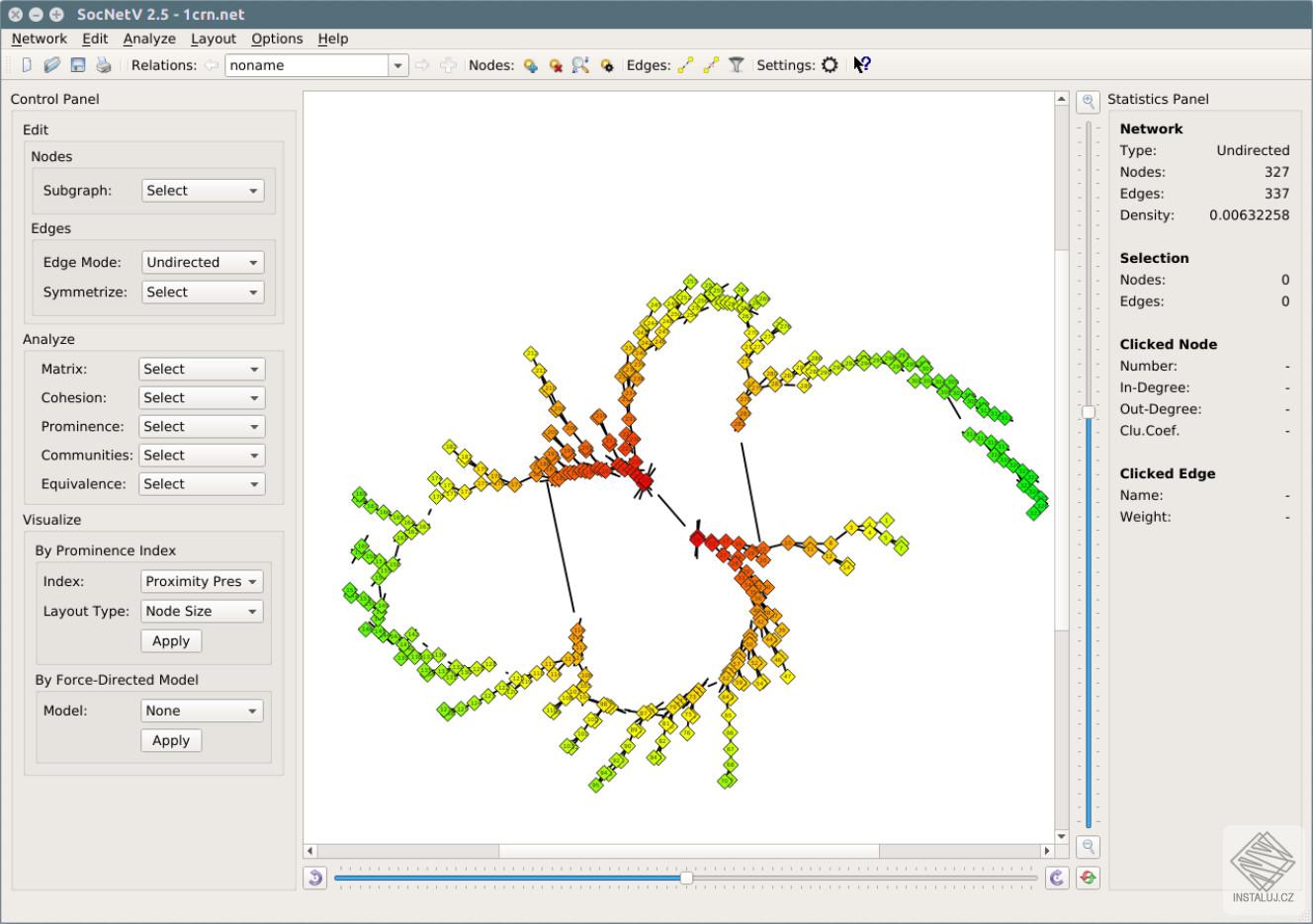Click the horizontal rotation slider handle

(686, 878)
